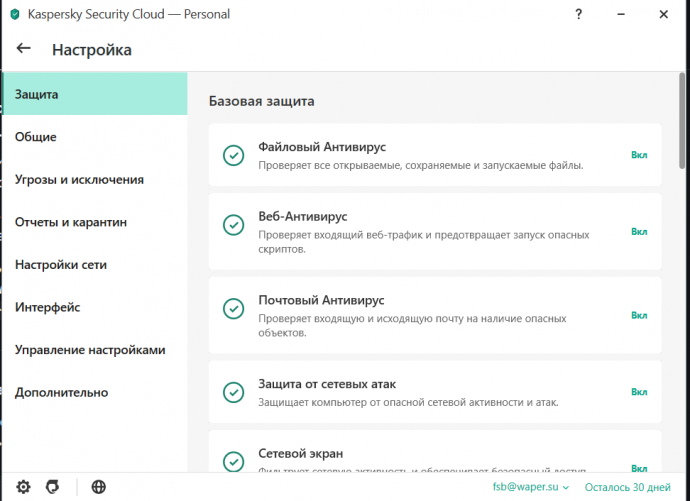The image size is (690, 501).
Task: Toggle the Вкл switch for Файловый Антивирус
Action: pyautogui.click(x=639, y=155)
